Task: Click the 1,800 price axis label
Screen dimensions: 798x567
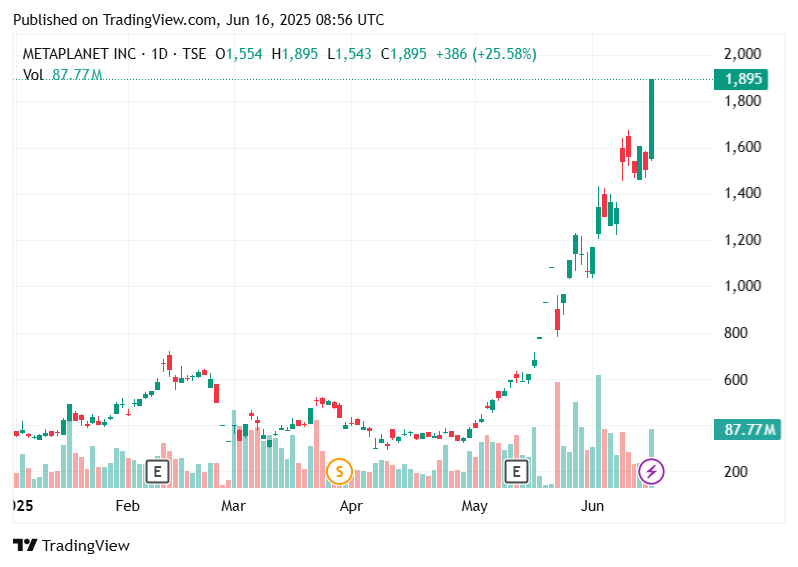Action: click(x=743, y=101)
